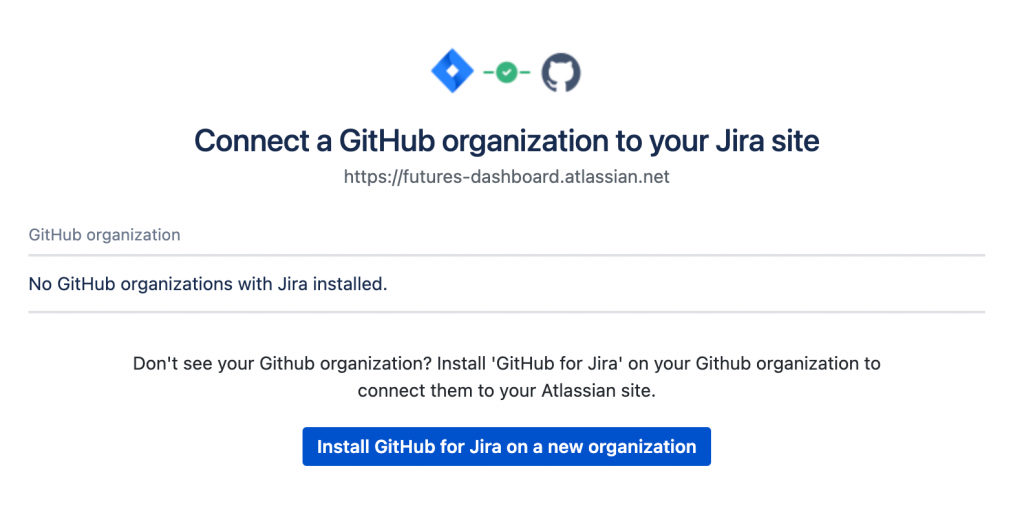Screen dimensions: 1024x526
Task: Click the green dash right of checkmark
Action: [x=524, y=72]
